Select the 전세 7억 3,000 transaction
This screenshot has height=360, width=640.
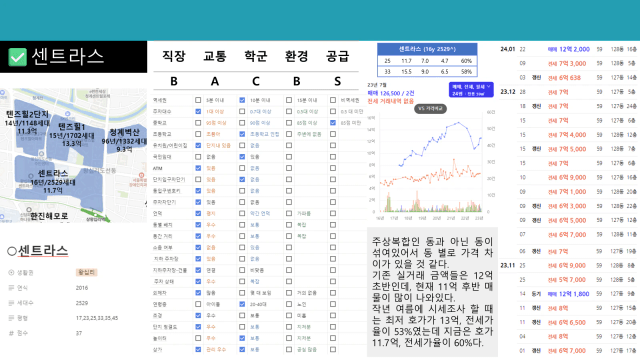(x=567, y=64)
